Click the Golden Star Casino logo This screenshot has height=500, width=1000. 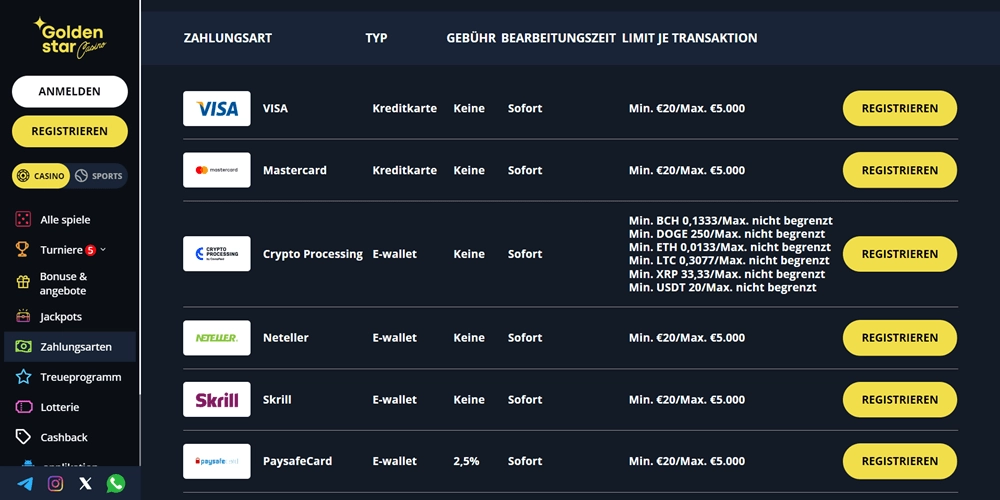pos(69,37)
